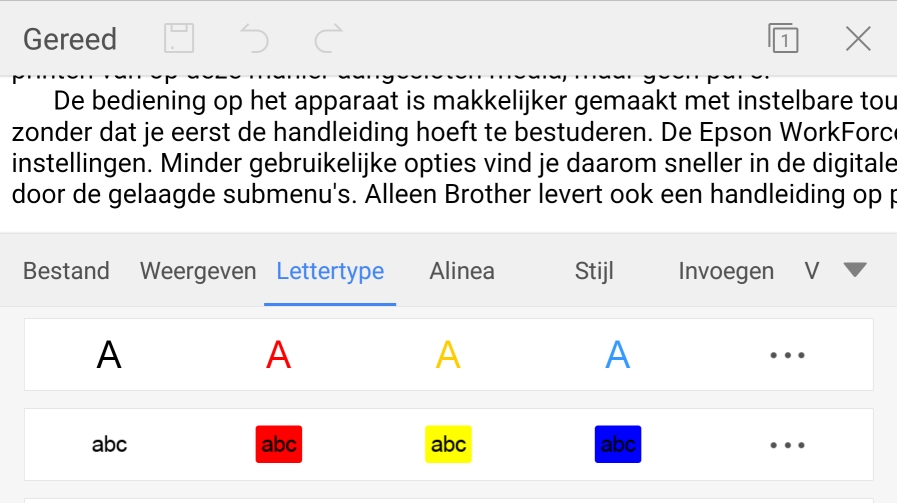897x503 pixels.
Task: Show more highlight color options
Action: [788, 444]
